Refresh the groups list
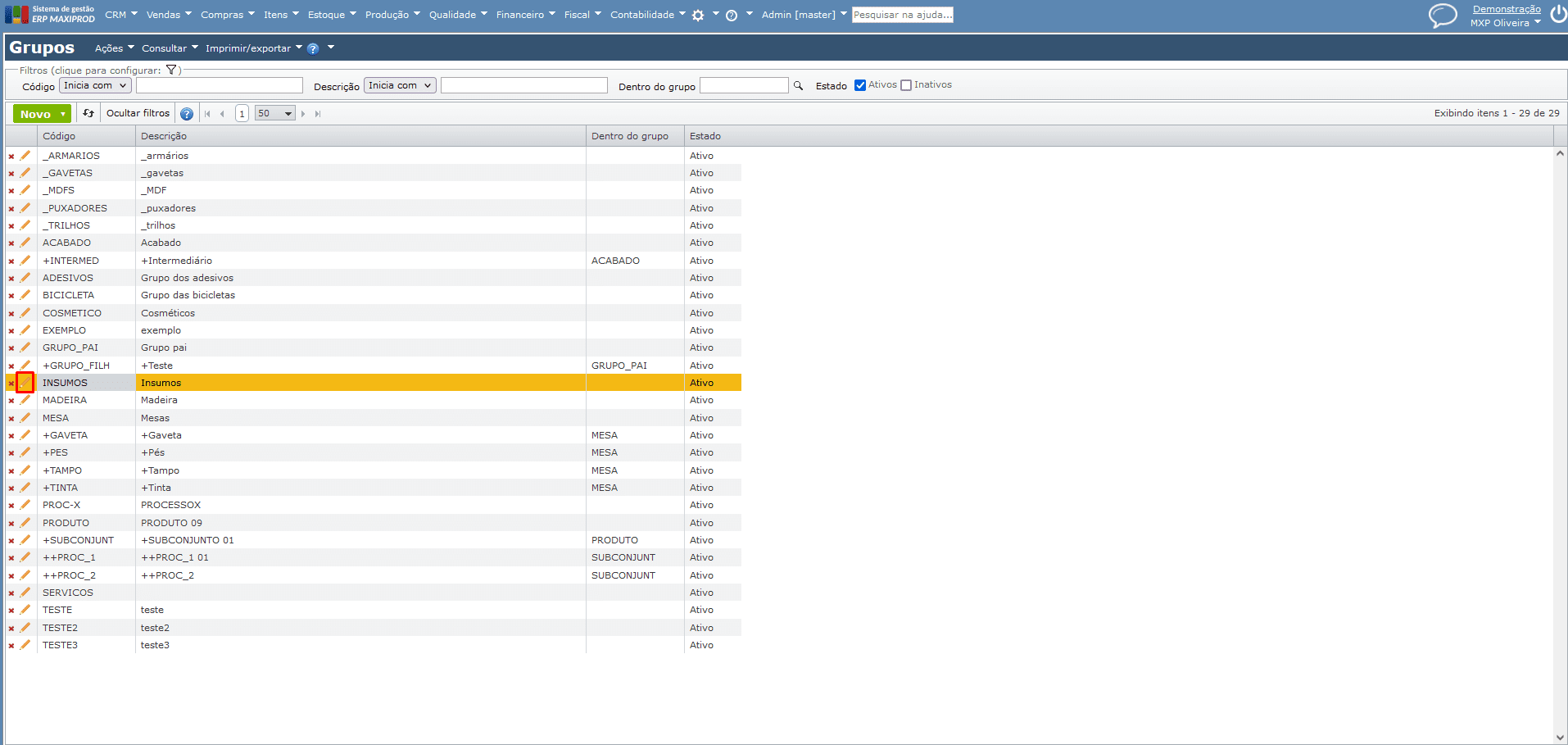This screenshot has width=1568, height=745. [x=88, y=113]
